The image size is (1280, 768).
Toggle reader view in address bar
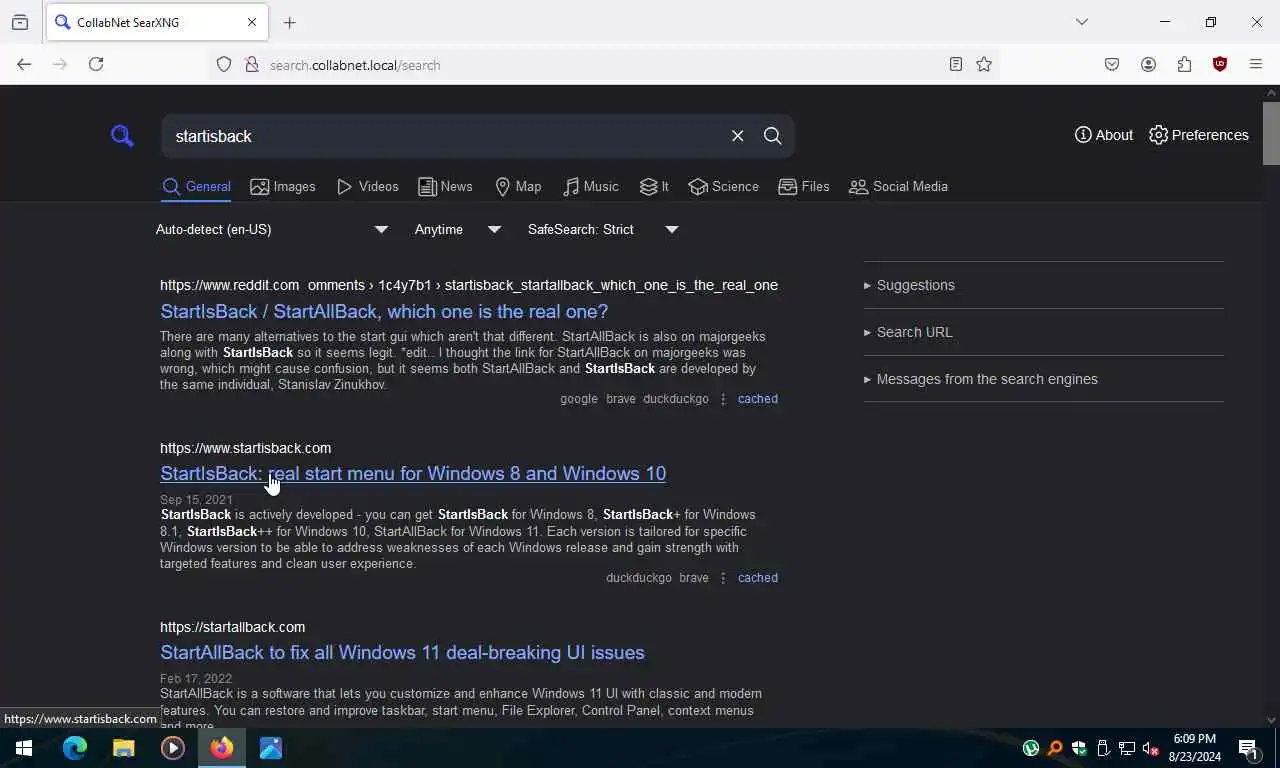click(x=956, y=64)
